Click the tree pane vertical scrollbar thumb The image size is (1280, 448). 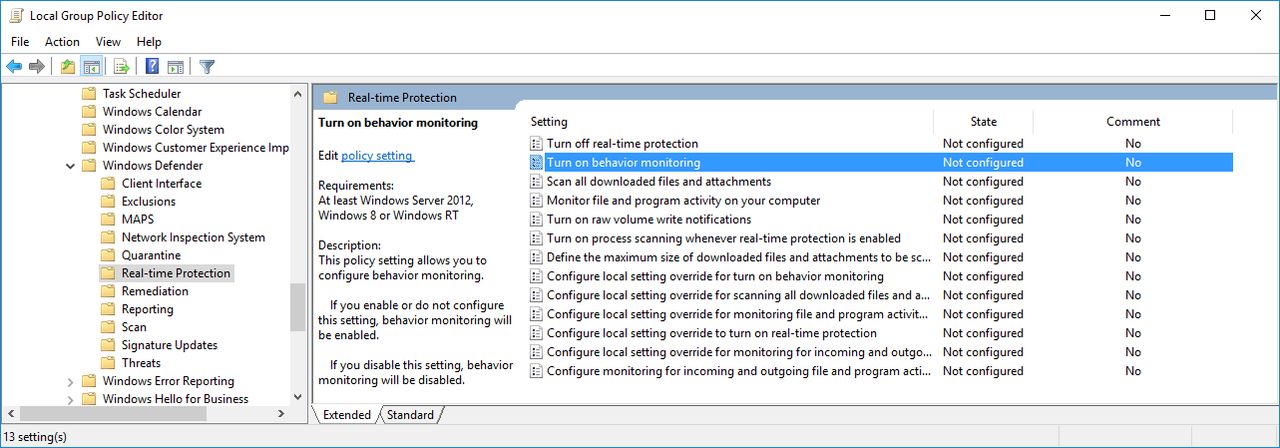(x=297, y=307)
